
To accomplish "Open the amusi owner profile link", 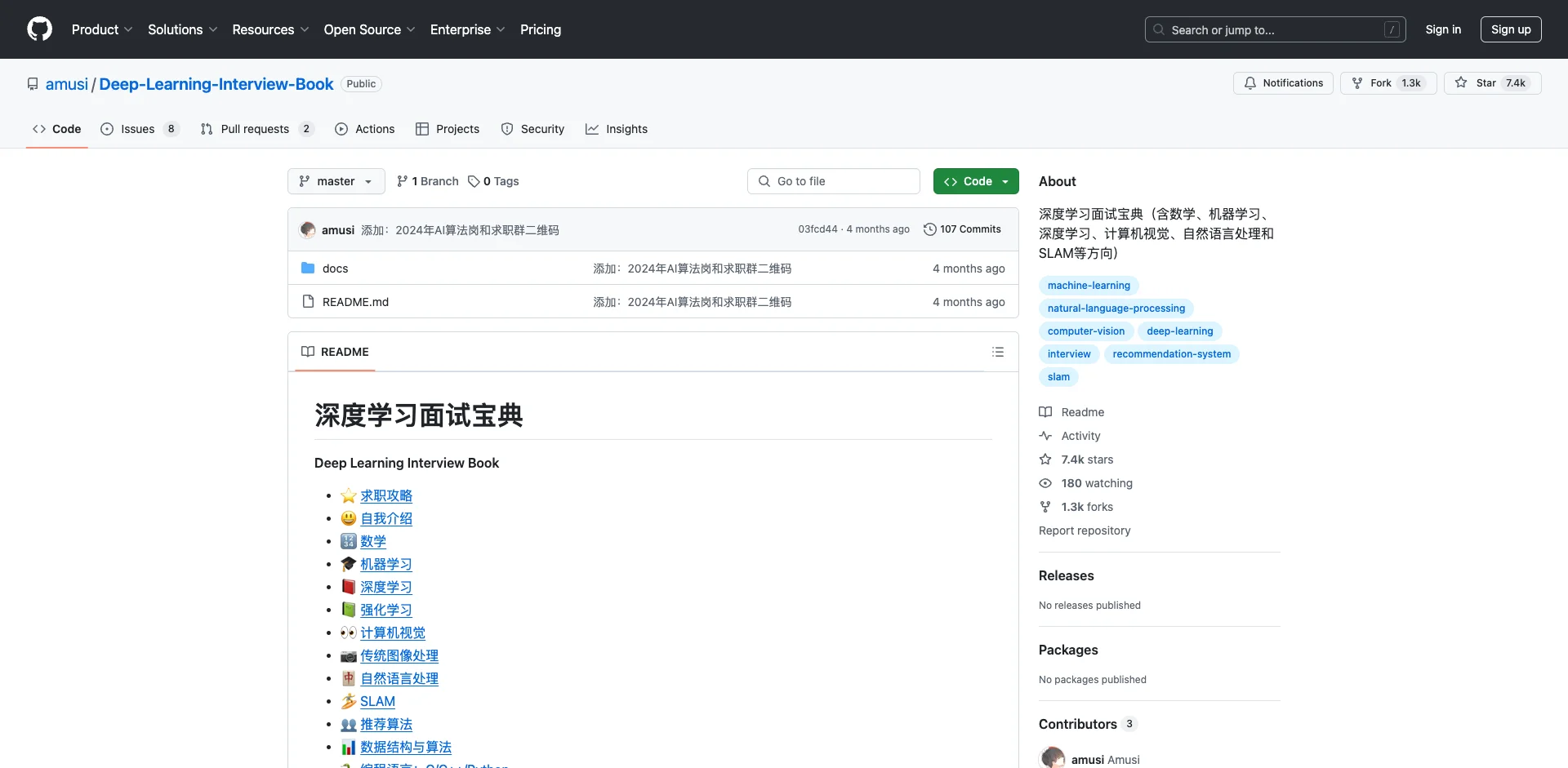I will pyautogui.click(x=67, y=84).
